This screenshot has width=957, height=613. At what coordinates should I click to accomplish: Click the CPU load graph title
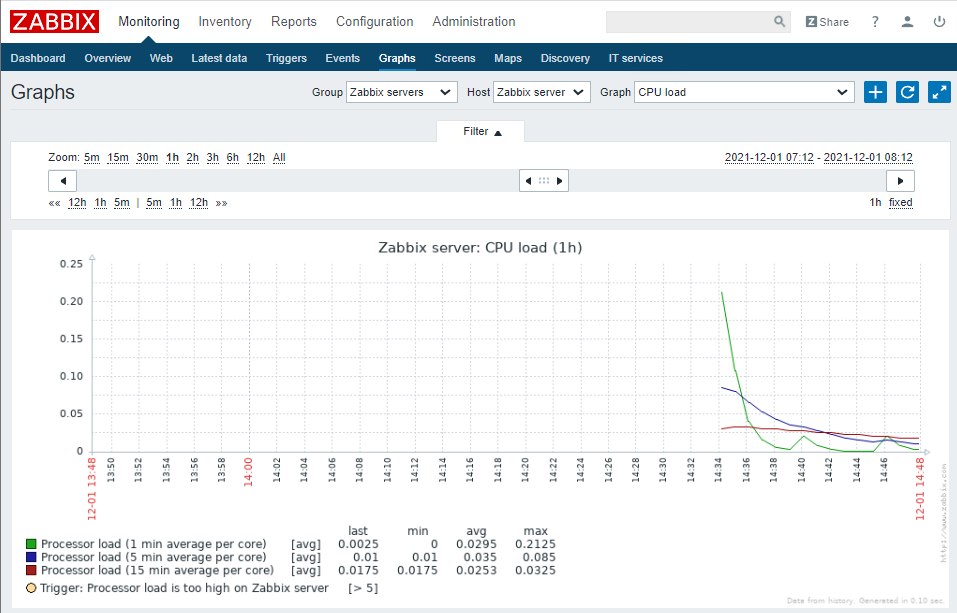480,248
